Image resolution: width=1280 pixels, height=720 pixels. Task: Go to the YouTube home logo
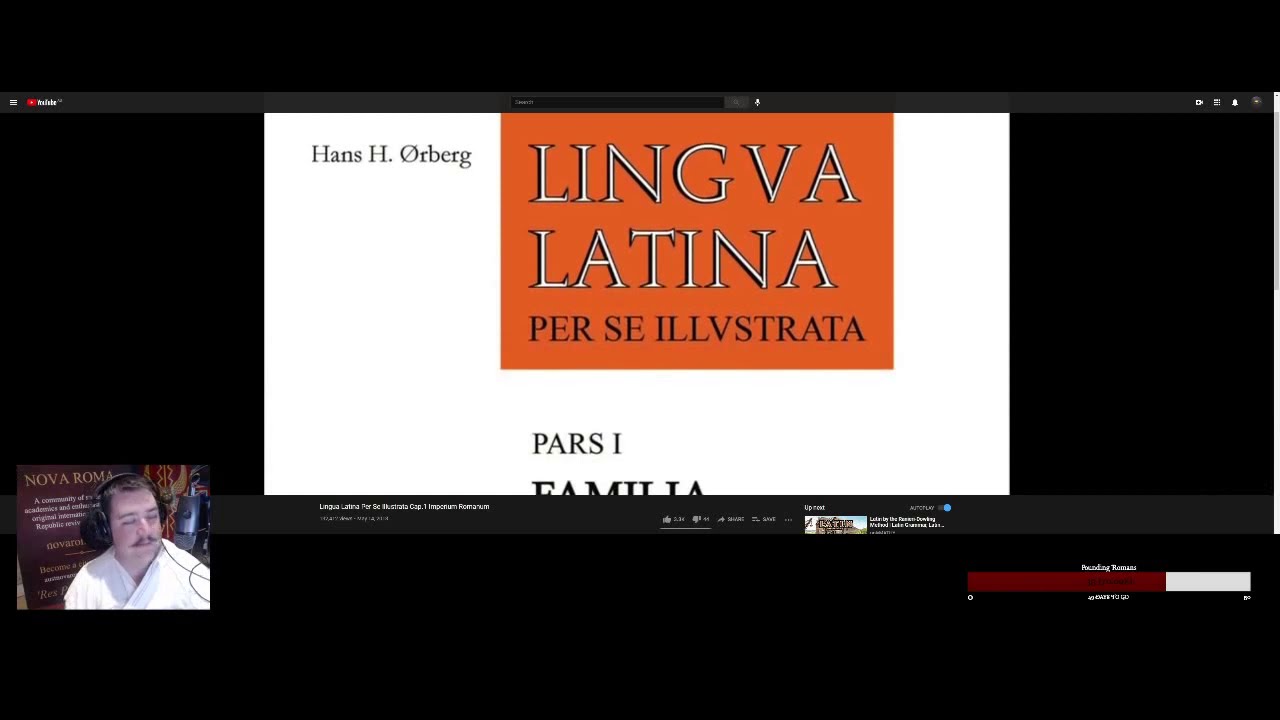pyautogui.click(x=44, y=102)
